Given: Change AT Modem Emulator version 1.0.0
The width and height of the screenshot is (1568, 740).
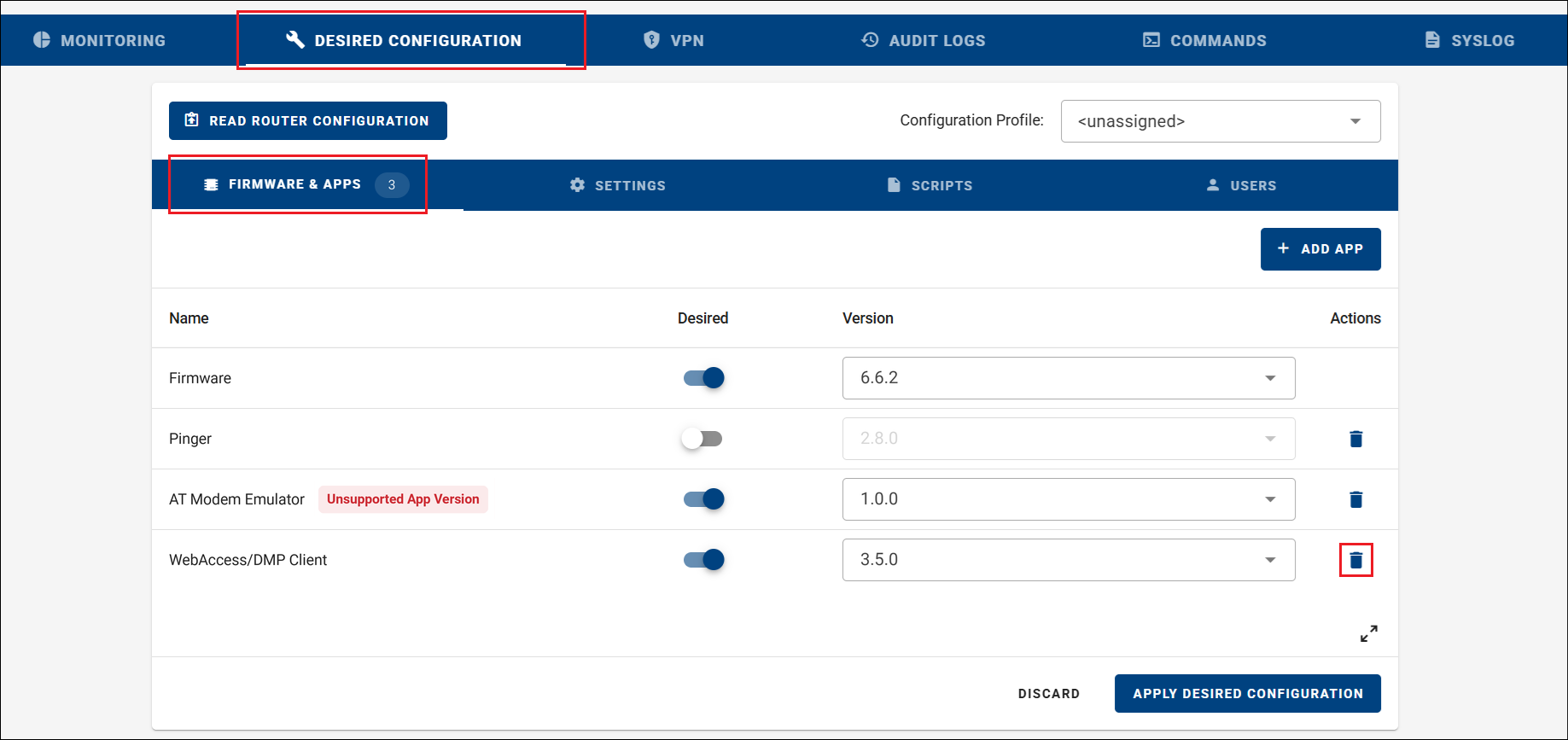Looking at the screenshot, I should click(1069, 499).
